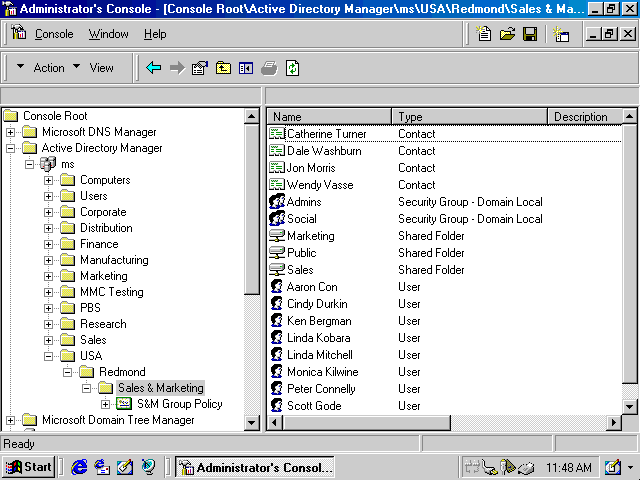Expand the Microsoft Domain Tree Manager node

(x=10, y=420)
